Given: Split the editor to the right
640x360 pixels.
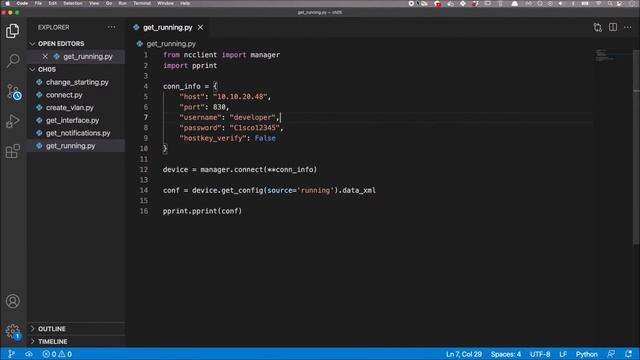Looking at the screenshot, I should [613, 27].
